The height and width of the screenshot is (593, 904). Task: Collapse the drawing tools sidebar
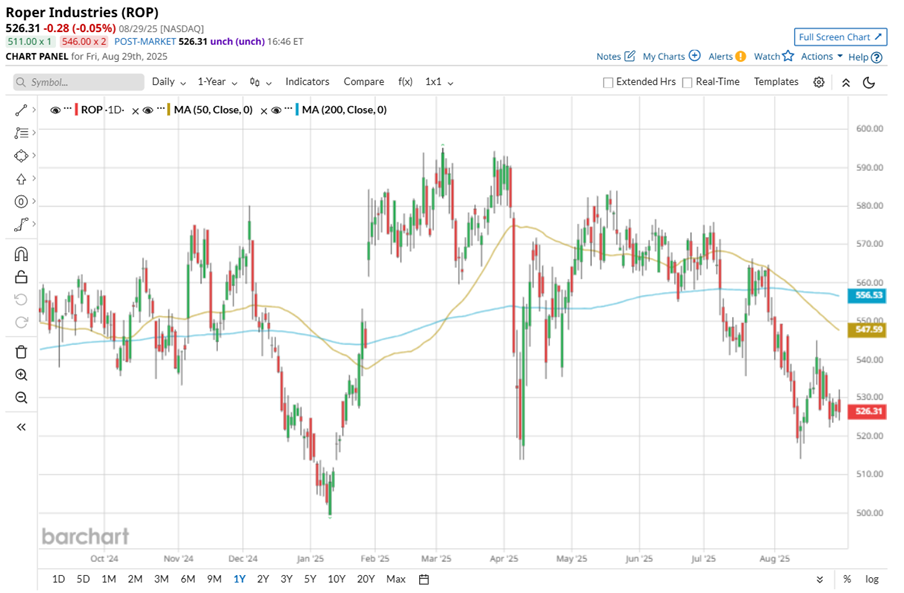21,427
